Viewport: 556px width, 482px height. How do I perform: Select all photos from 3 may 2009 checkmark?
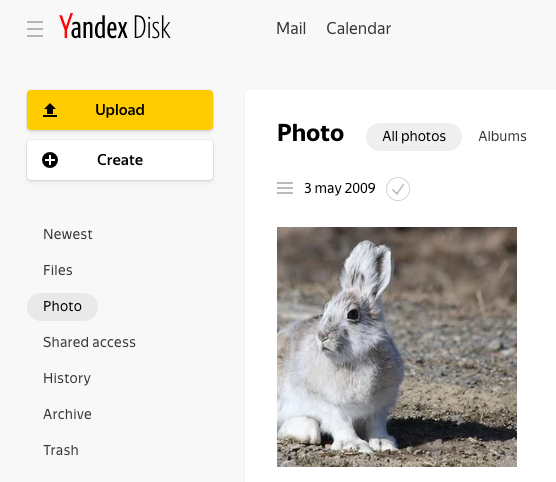[x=398, y=189]
